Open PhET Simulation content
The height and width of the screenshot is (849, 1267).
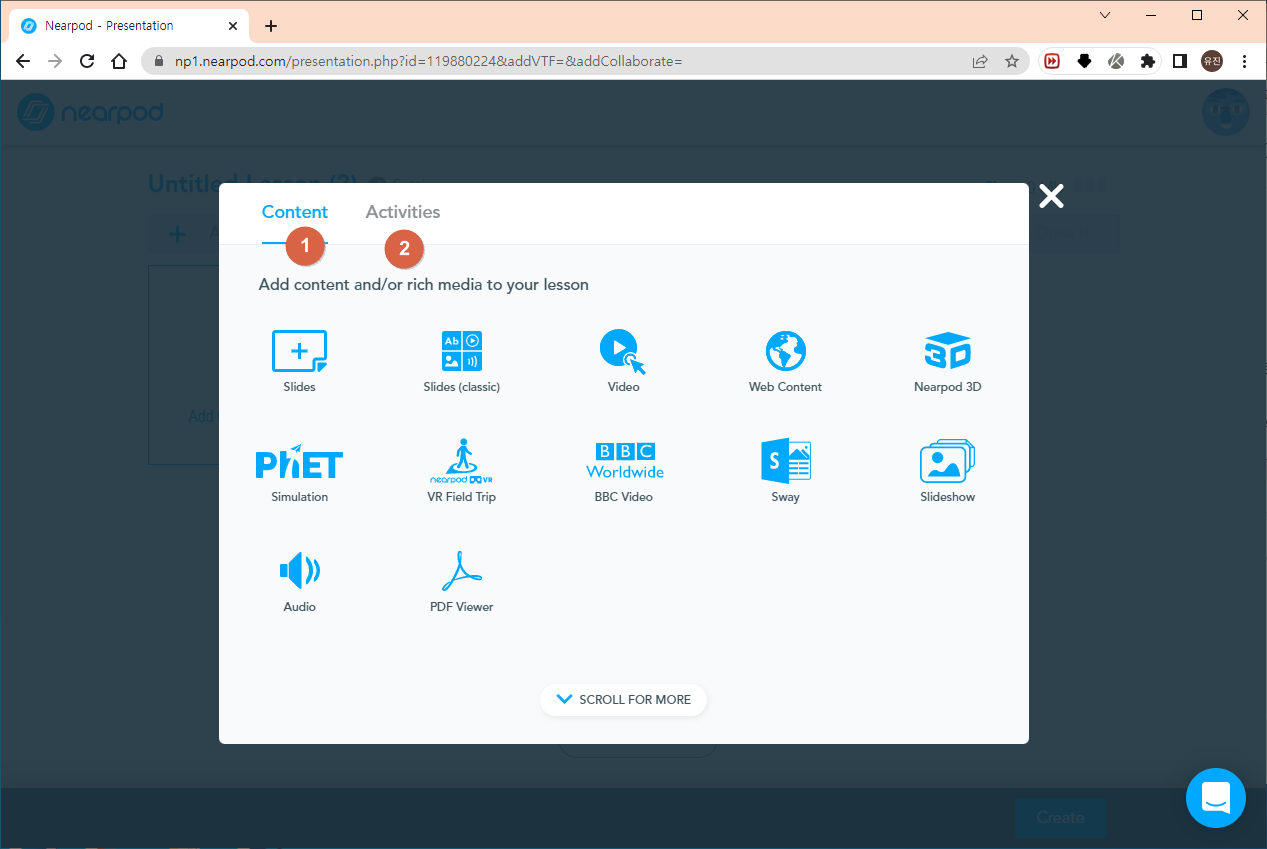click(x=299, y=472)
